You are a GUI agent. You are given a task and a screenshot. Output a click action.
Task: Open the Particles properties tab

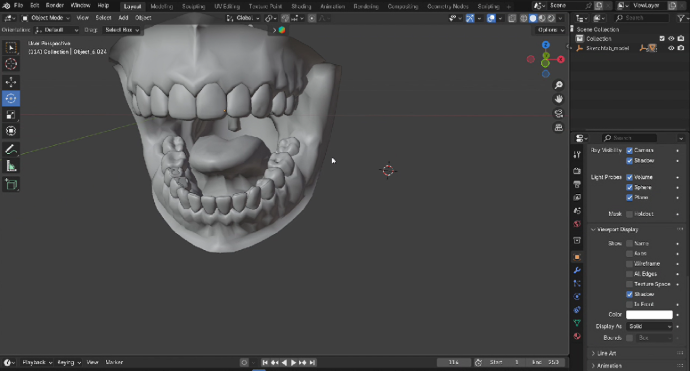click(x=577, y=283)
